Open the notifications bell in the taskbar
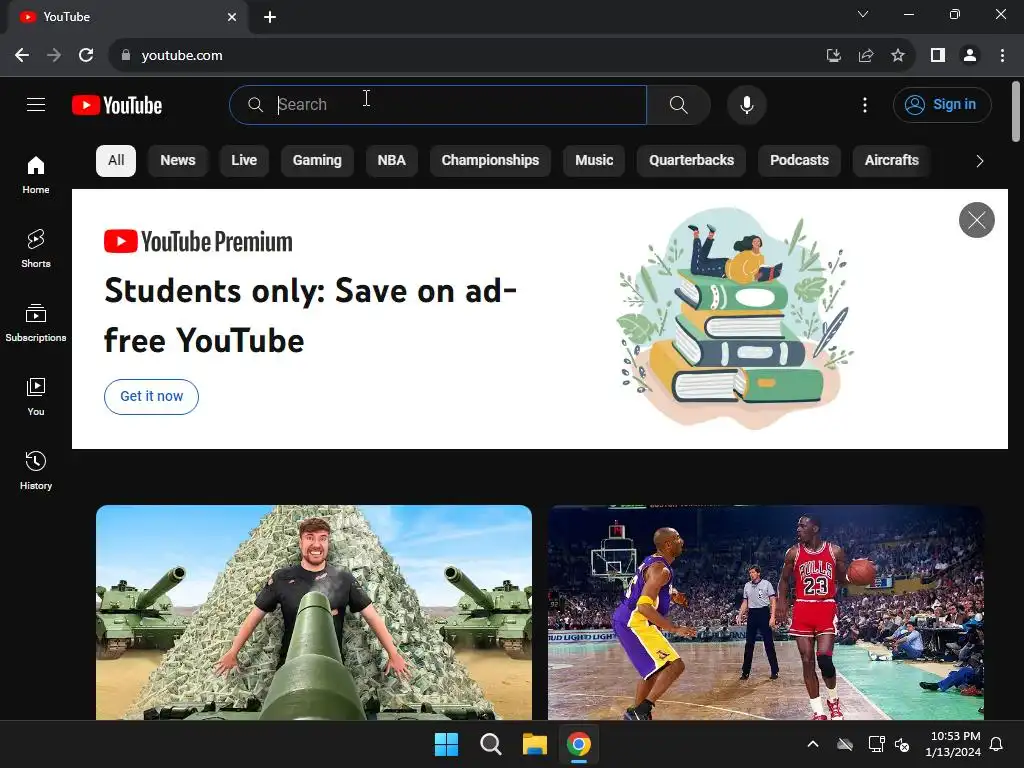 [996, 744]
